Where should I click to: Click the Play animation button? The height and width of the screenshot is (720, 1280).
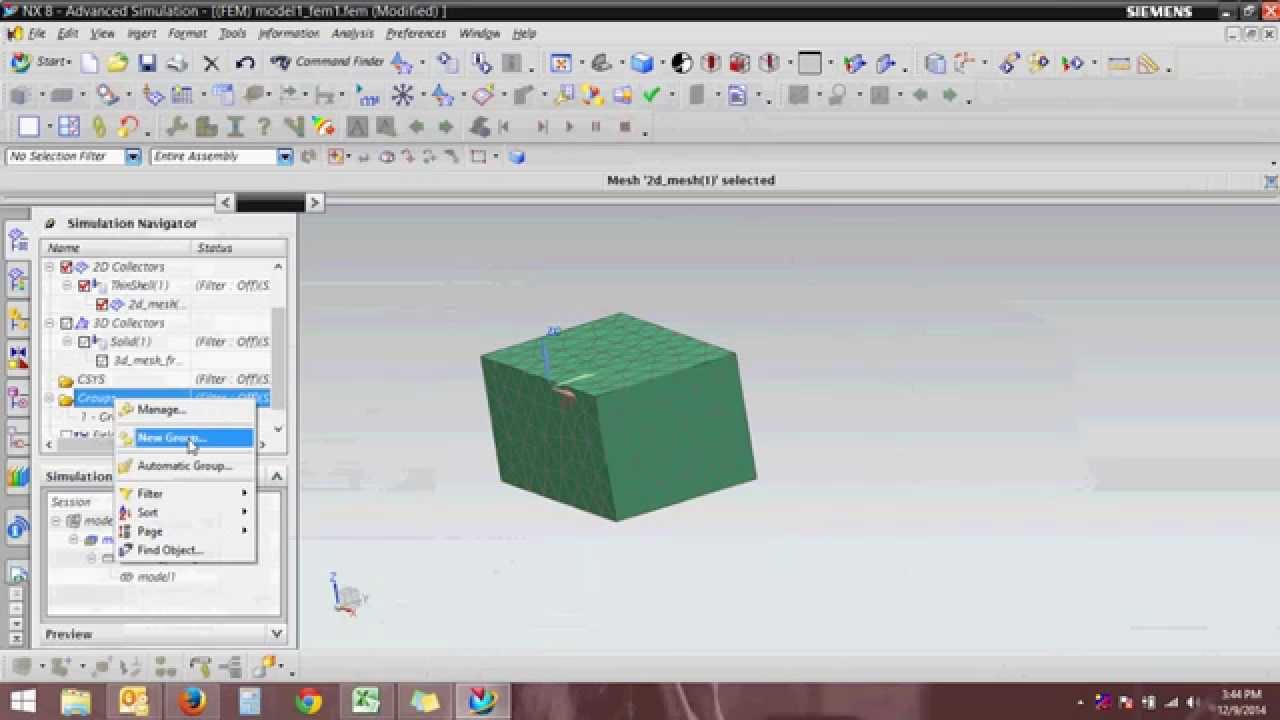(570, 127)
